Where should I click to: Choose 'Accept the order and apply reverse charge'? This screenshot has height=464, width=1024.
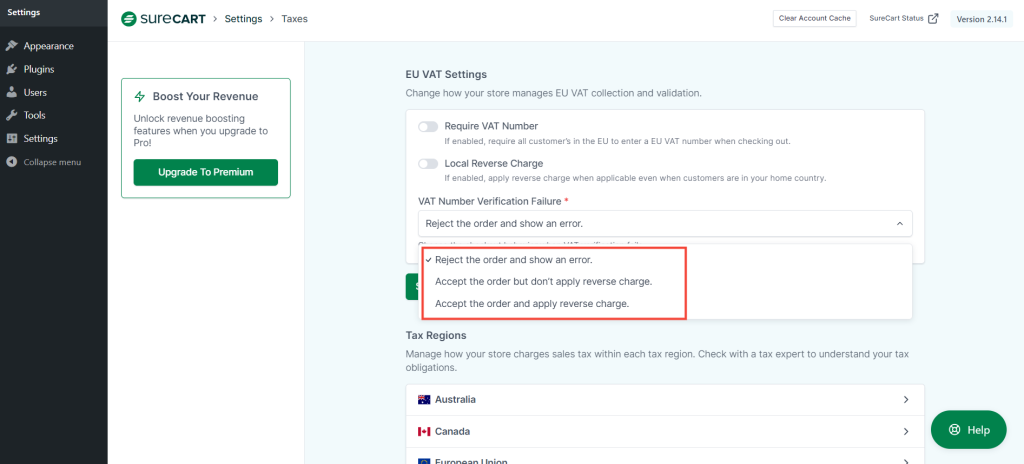(532, 303)
